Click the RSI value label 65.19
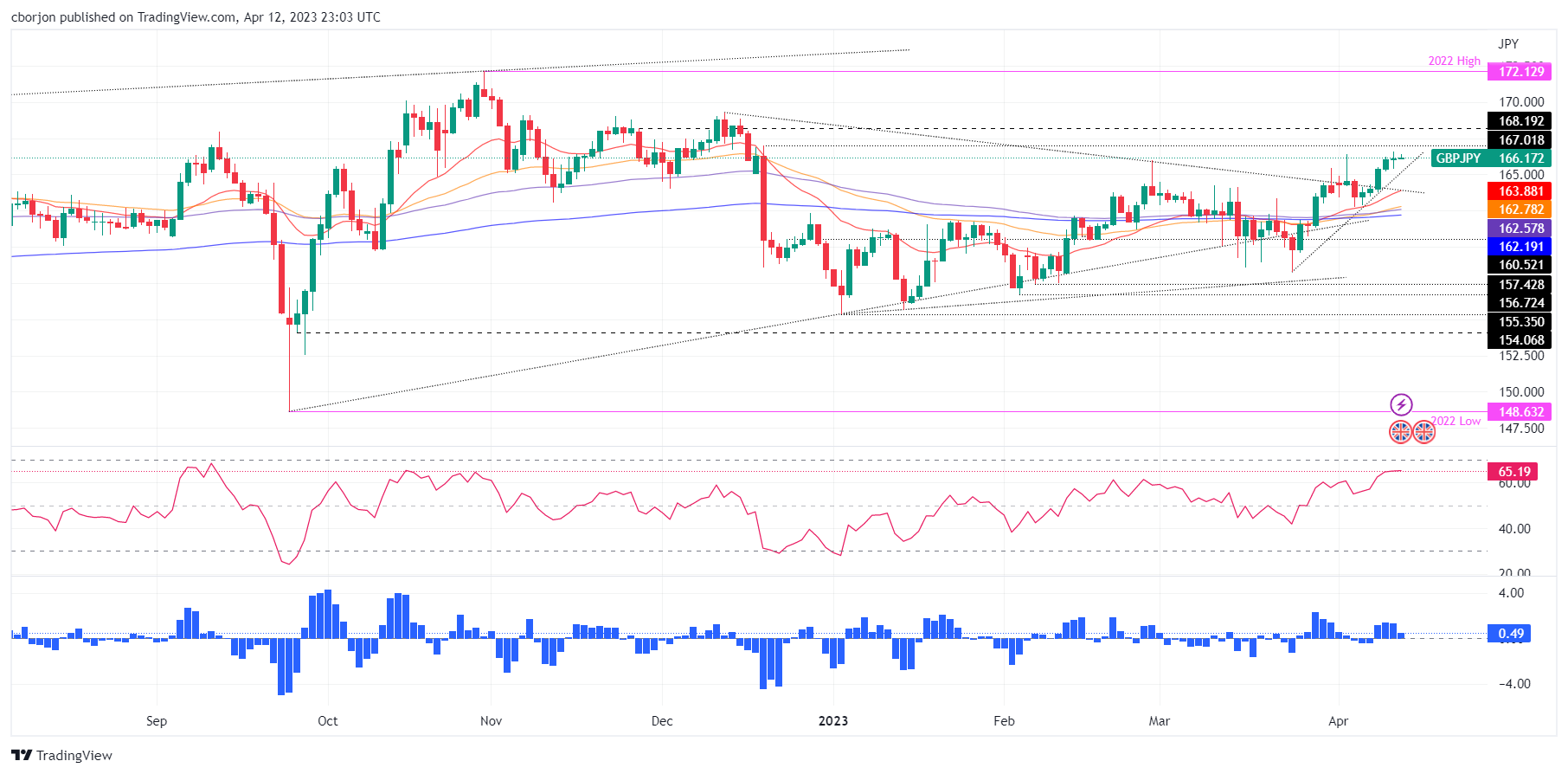Image resolution: width=1568 pixels, height=774 pixels. point(1513,472)
